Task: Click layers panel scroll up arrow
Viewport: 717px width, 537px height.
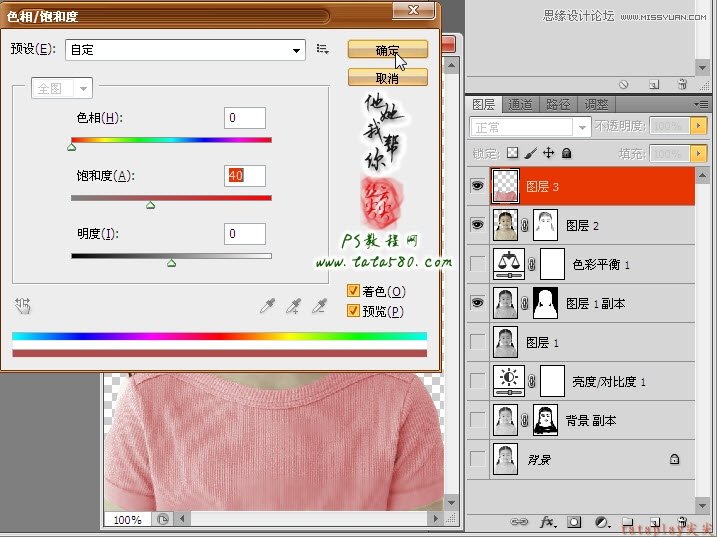Action: tap(702, 176)
